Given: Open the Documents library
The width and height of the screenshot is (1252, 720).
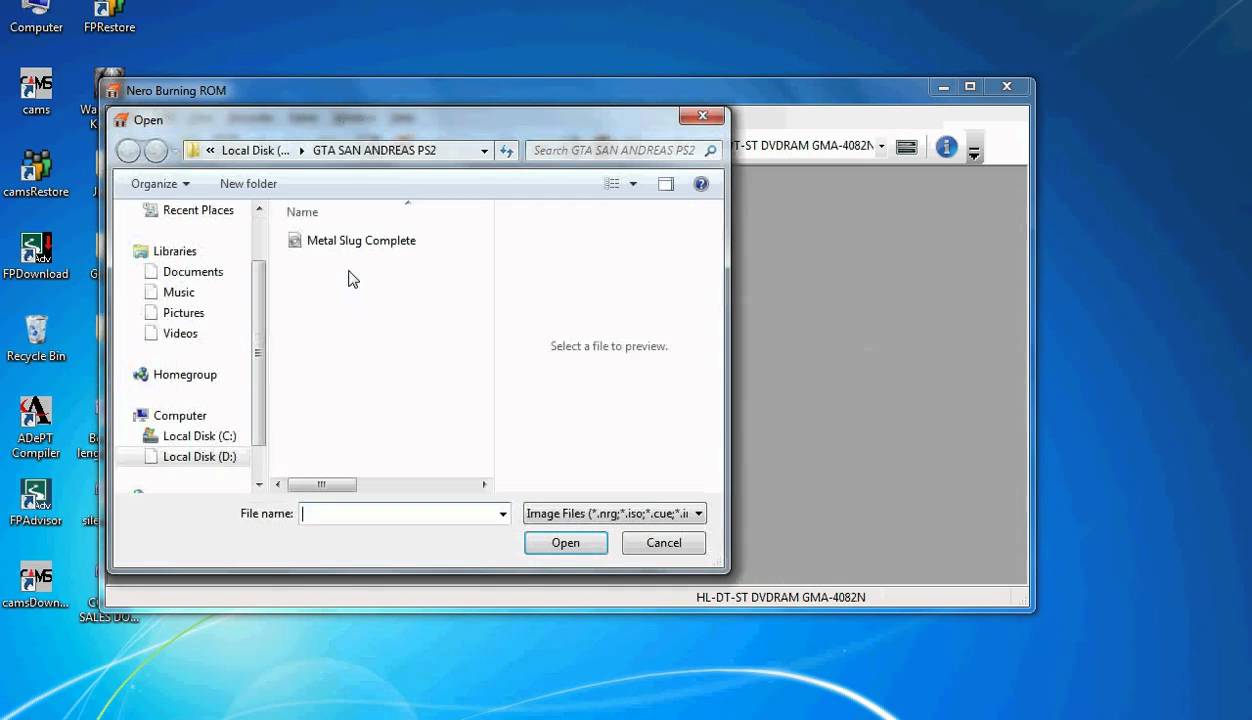Looking at the screenshot, I should tap(193, 272).
